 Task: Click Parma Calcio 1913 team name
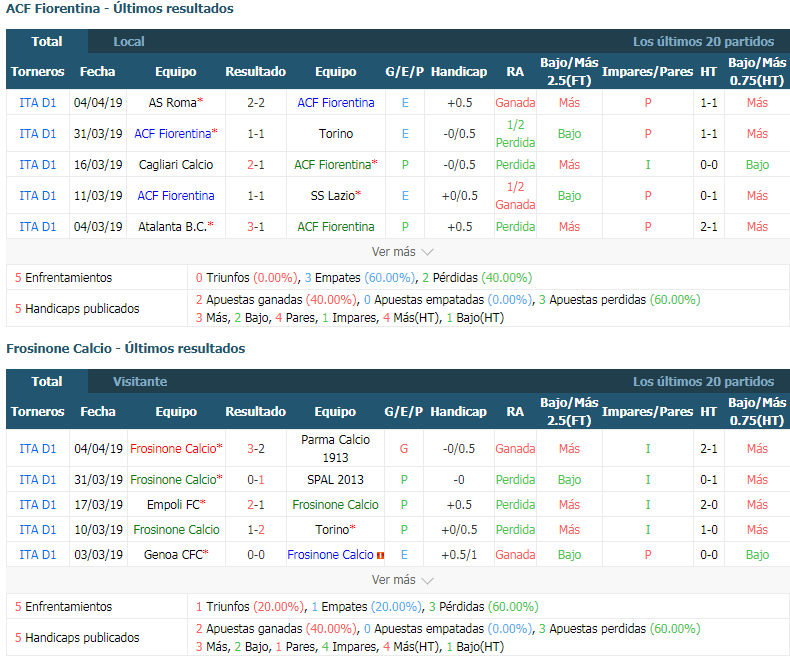pyautogui.click(x=336, y=448)
